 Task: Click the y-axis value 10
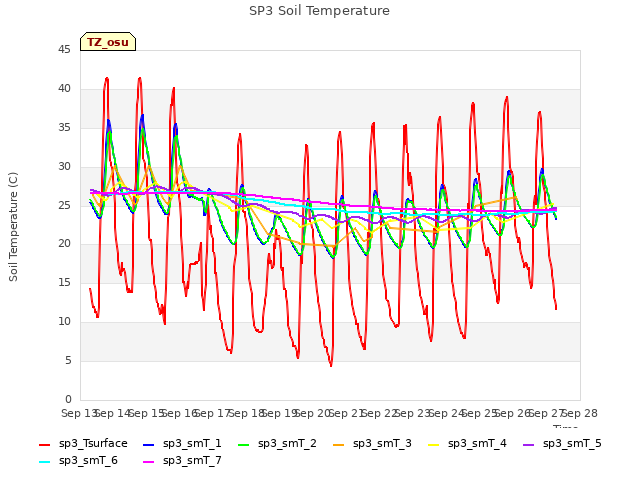tap(64, 322)
